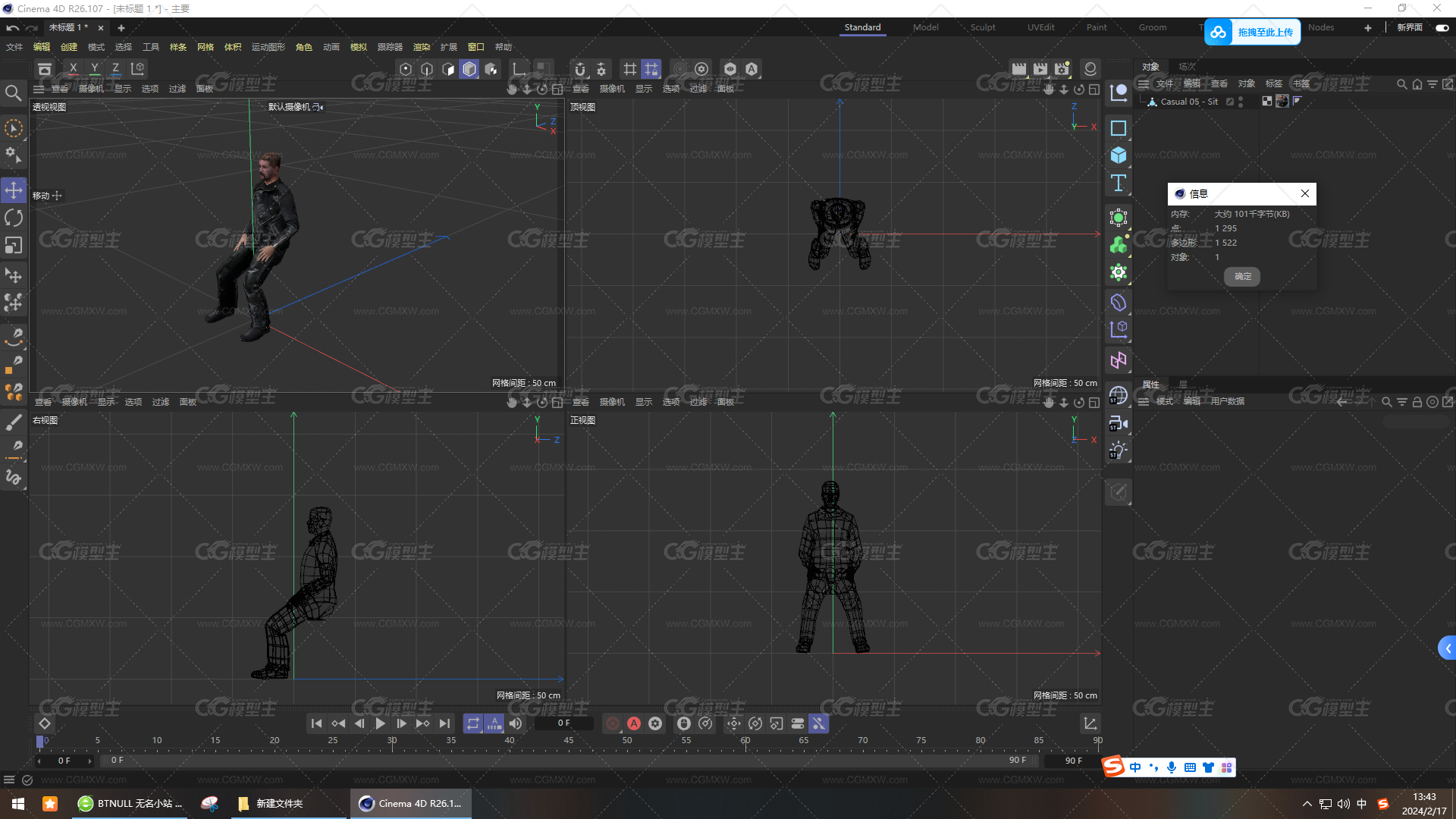Toggle autokeying red A button
Viewport: 1456px width, 819px height.
634,723
